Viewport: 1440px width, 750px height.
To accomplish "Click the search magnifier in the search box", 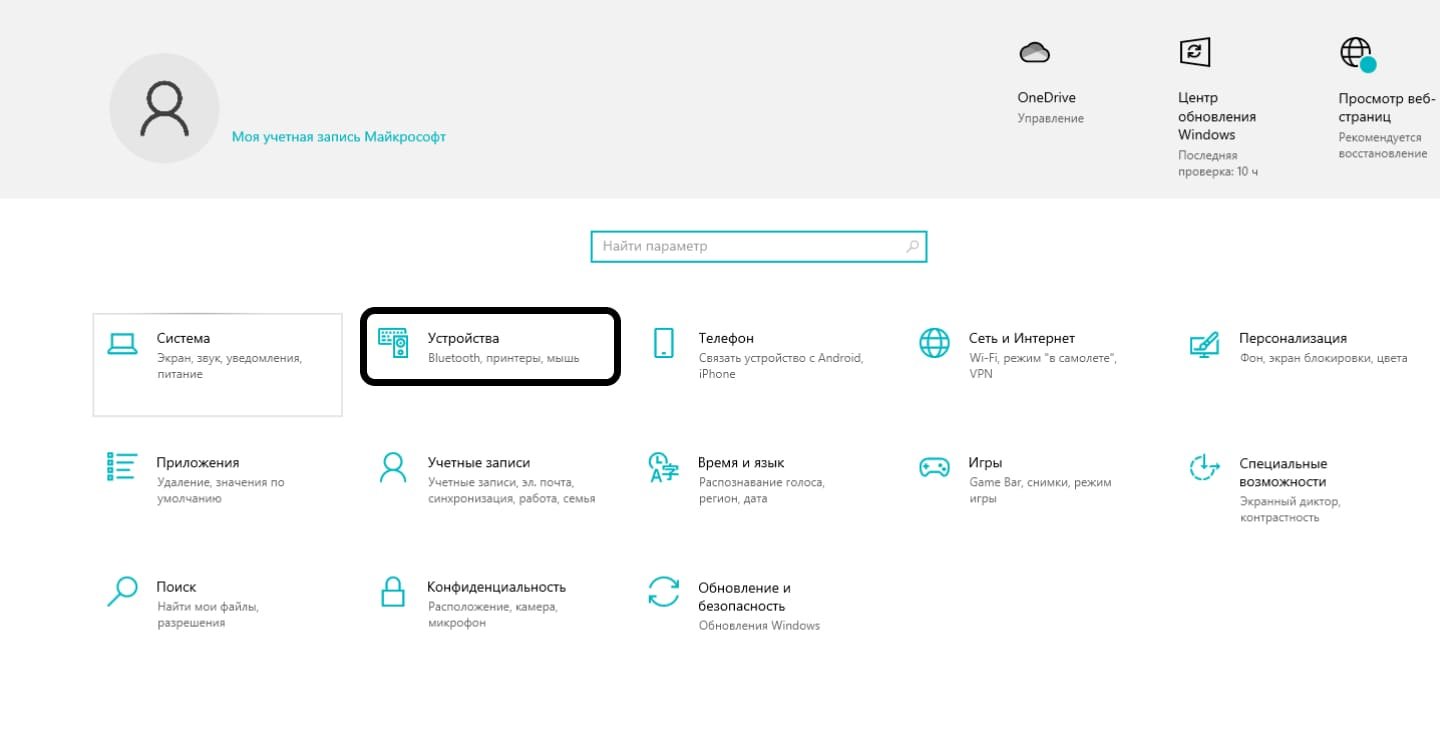I will [912, 246].
